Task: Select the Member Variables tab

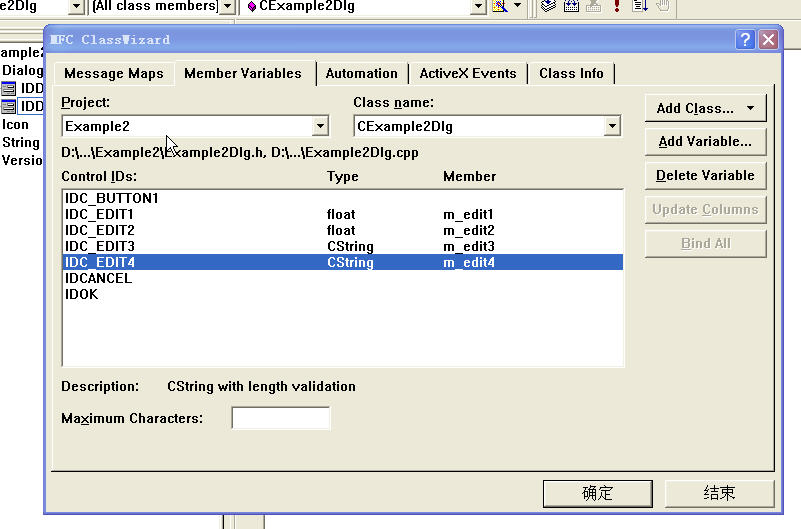Action: pos(243,74)
